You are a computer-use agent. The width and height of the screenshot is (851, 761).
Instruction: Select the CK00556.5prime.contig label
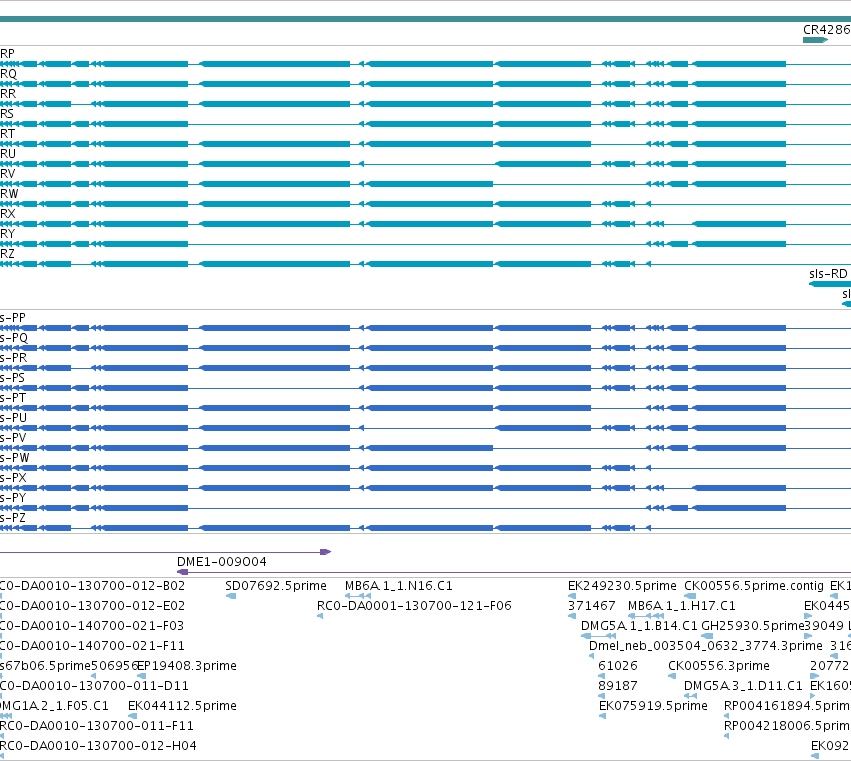pos(754,586)
